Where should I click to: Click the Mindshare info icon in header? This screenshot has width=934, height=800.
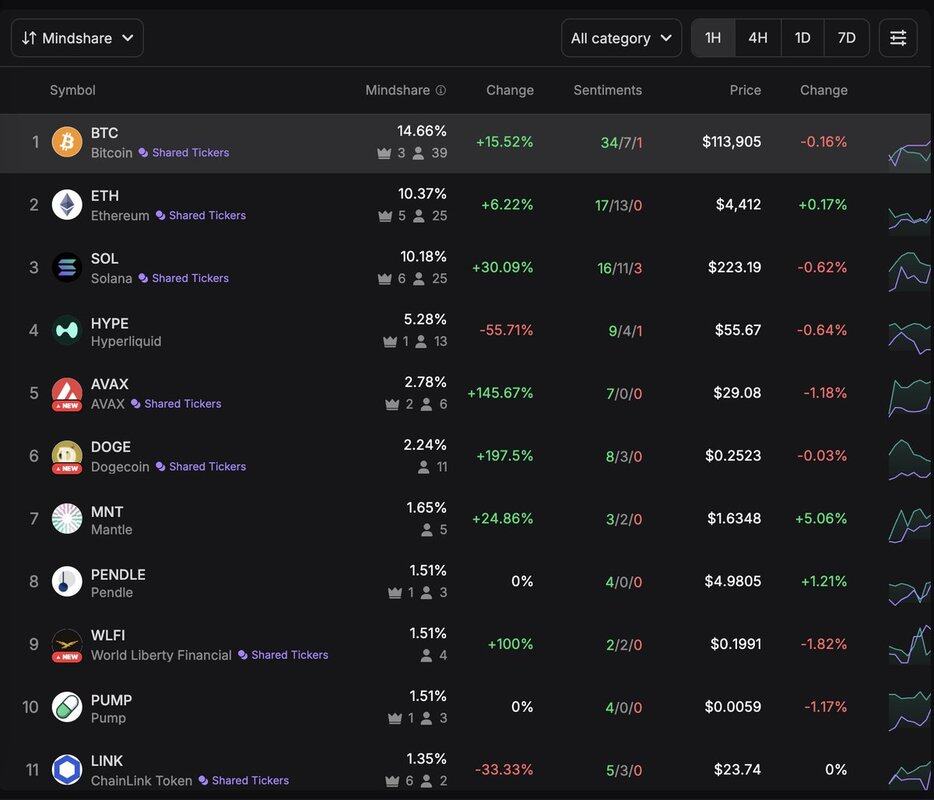click(441, 90)
